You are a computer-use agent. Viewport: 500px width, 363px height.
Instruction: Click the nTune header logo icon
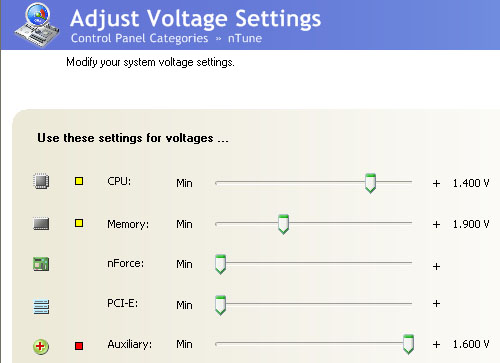click(37, 25)
